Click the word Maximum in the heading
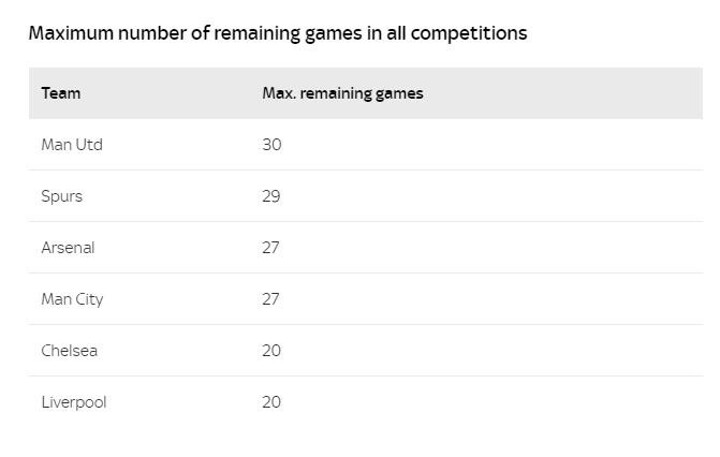This screenshot has height=457, width=720. click(71, 33)
